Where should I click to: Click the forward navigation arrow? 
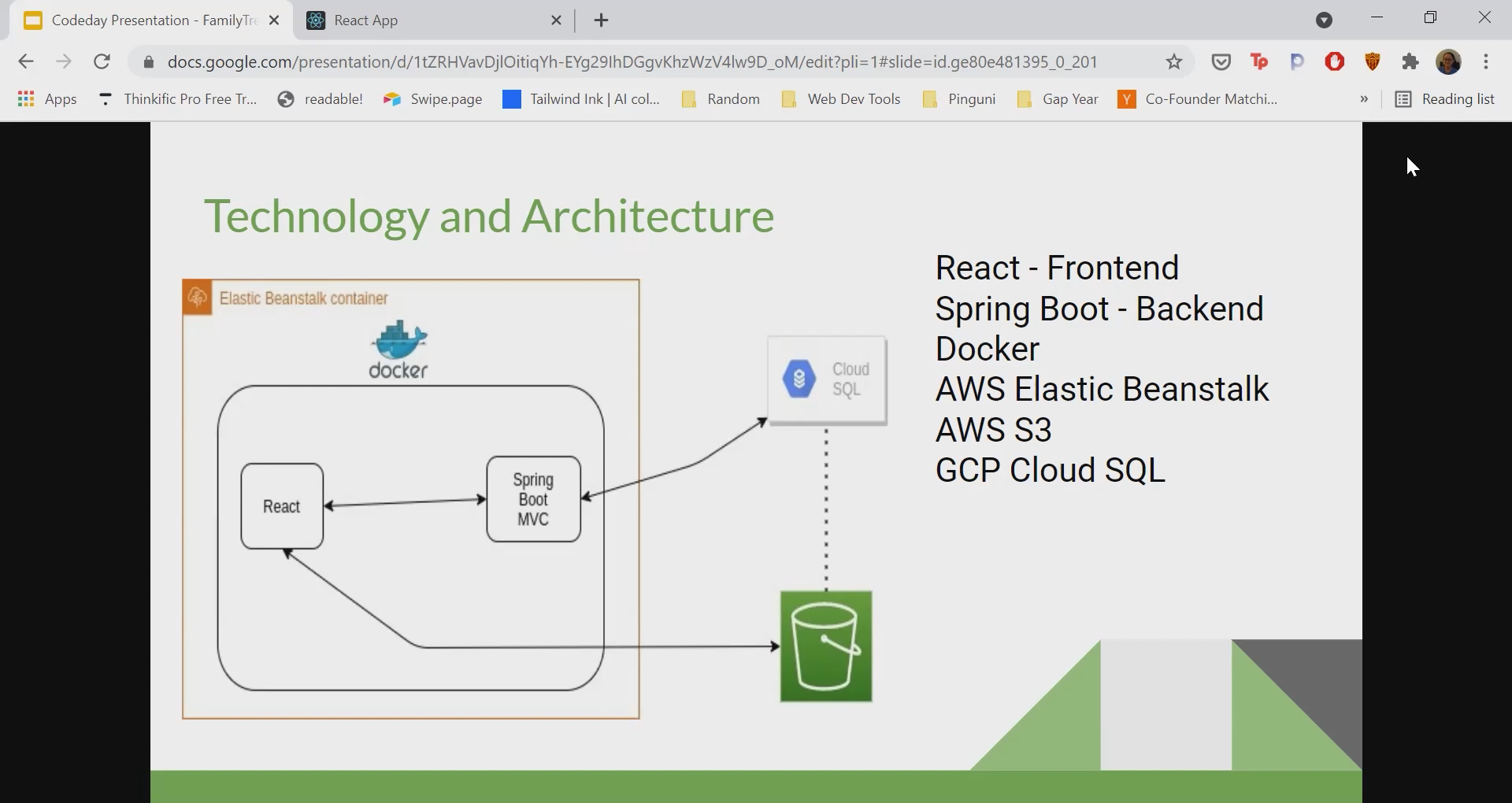[x=64, y=61]
